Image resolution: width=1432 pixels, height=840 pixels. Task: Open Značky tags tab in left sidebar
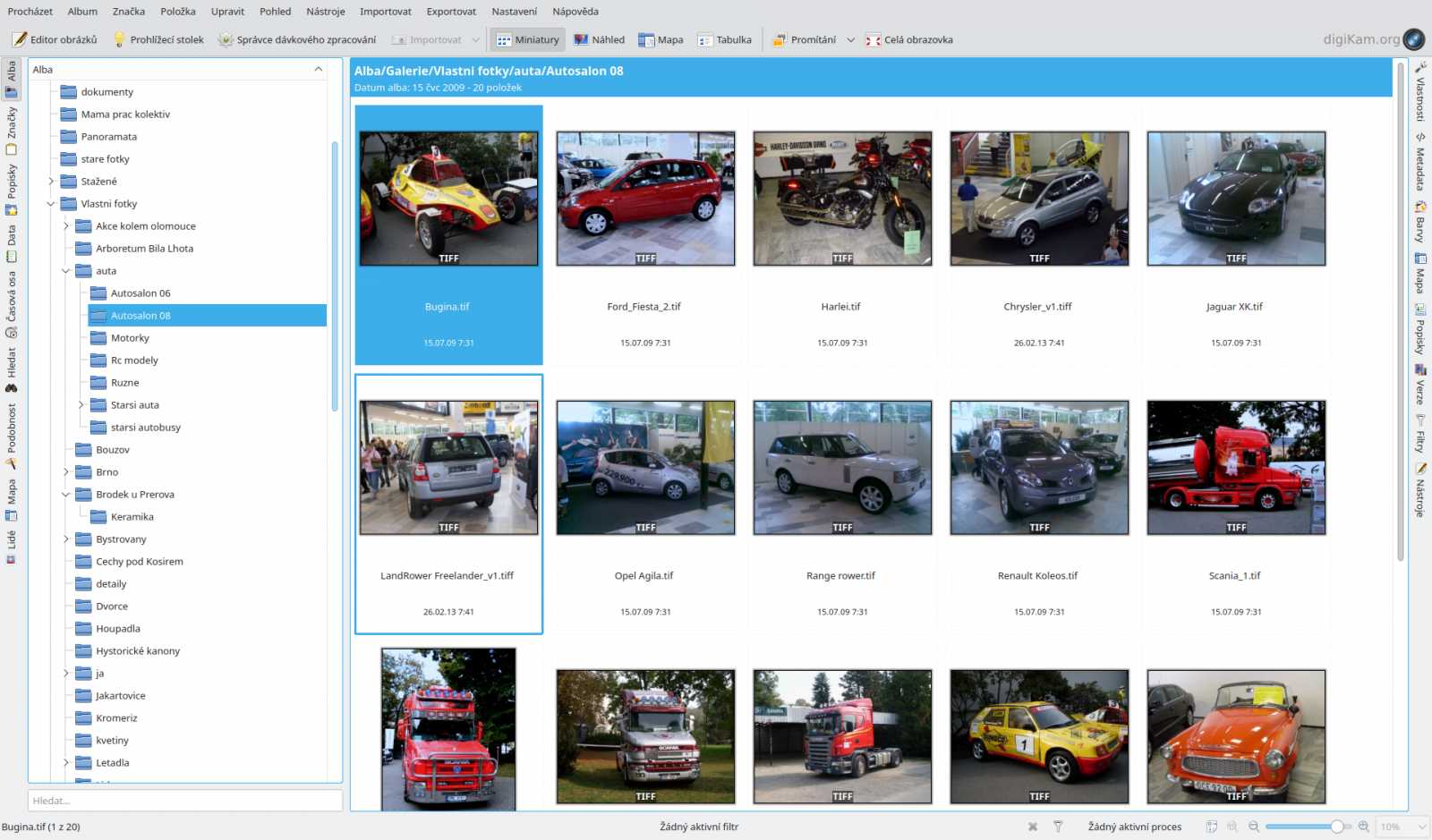(11, 131)
